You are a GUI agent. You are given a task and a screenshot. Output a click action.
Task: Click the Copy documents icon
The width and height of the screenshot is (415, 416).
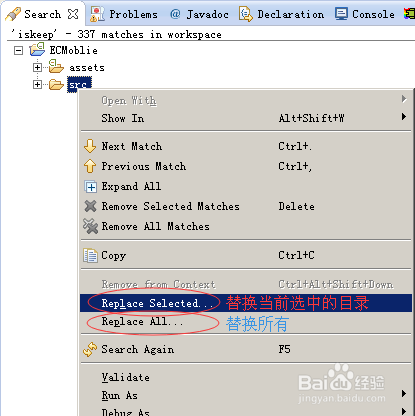[x=90, y=256]
